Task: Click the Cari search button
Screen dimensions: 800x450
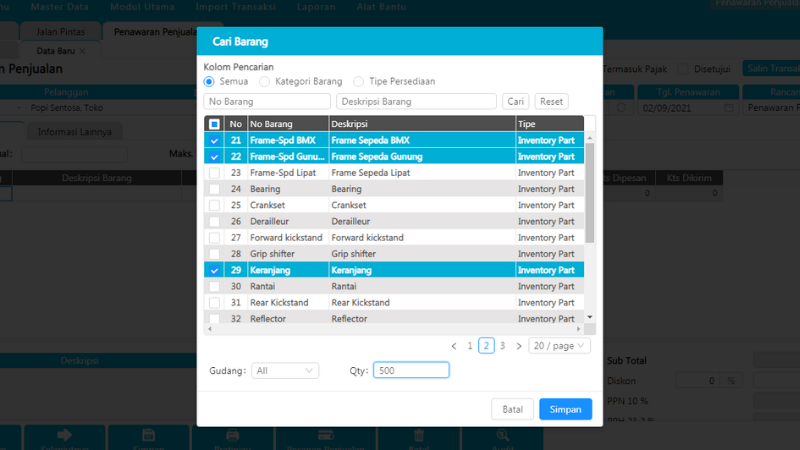Action: tap(516, 101)
